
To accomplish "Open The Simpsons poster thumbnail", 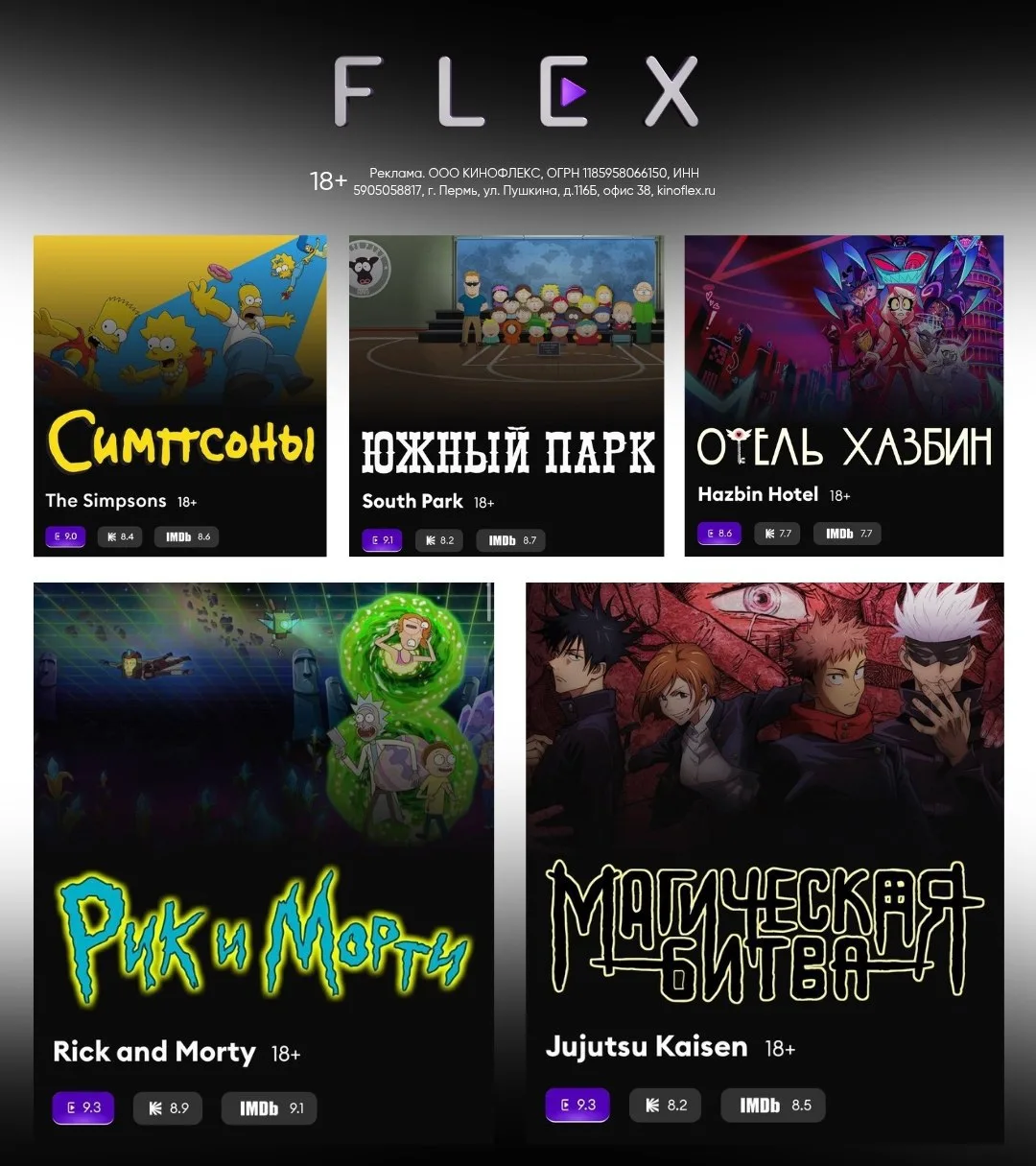I will pyautogui.click(x=180, y=395).
